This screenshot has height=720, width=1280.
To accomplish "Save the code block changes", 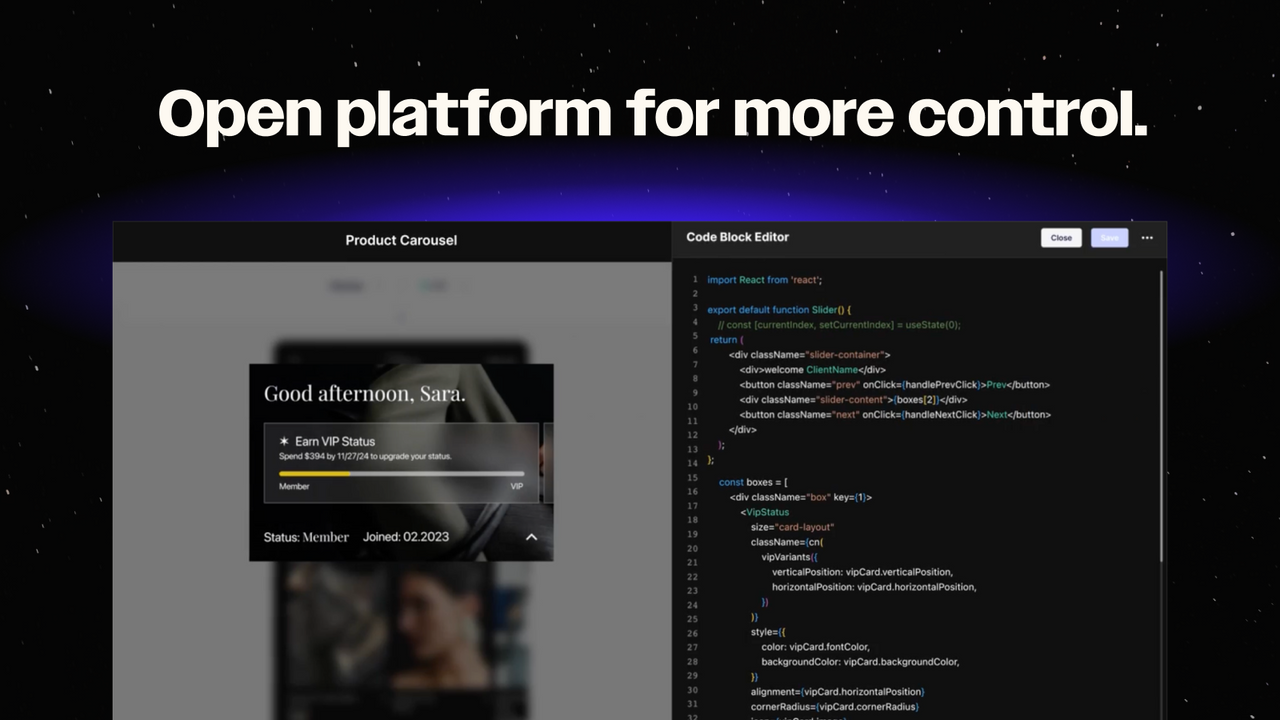I will 1109,237.
